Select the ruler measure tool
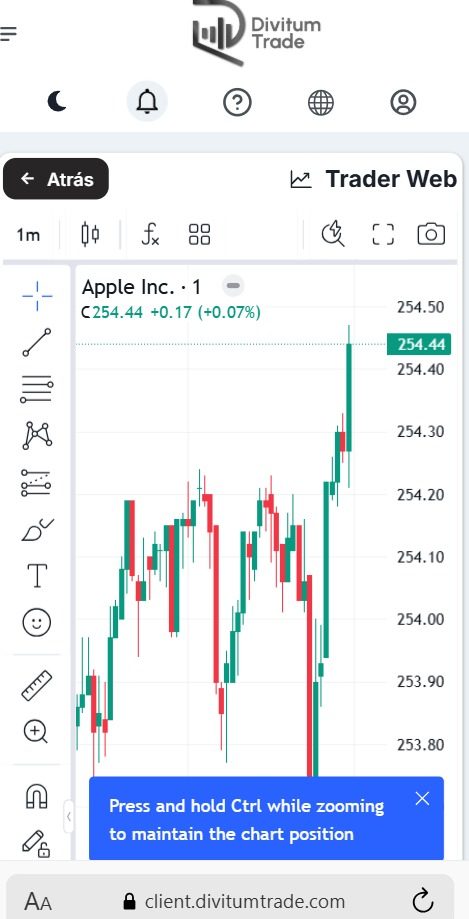This screenshot has height=919, width=469. [x=37, y=685]
